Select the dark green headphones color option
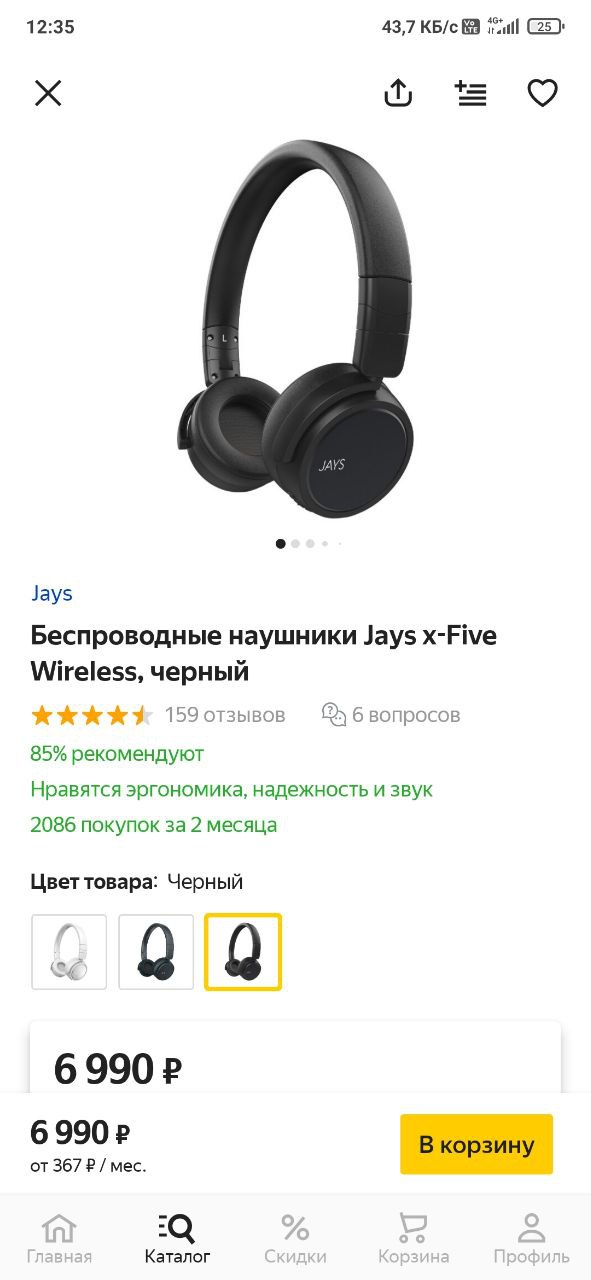 coord(156,952)
